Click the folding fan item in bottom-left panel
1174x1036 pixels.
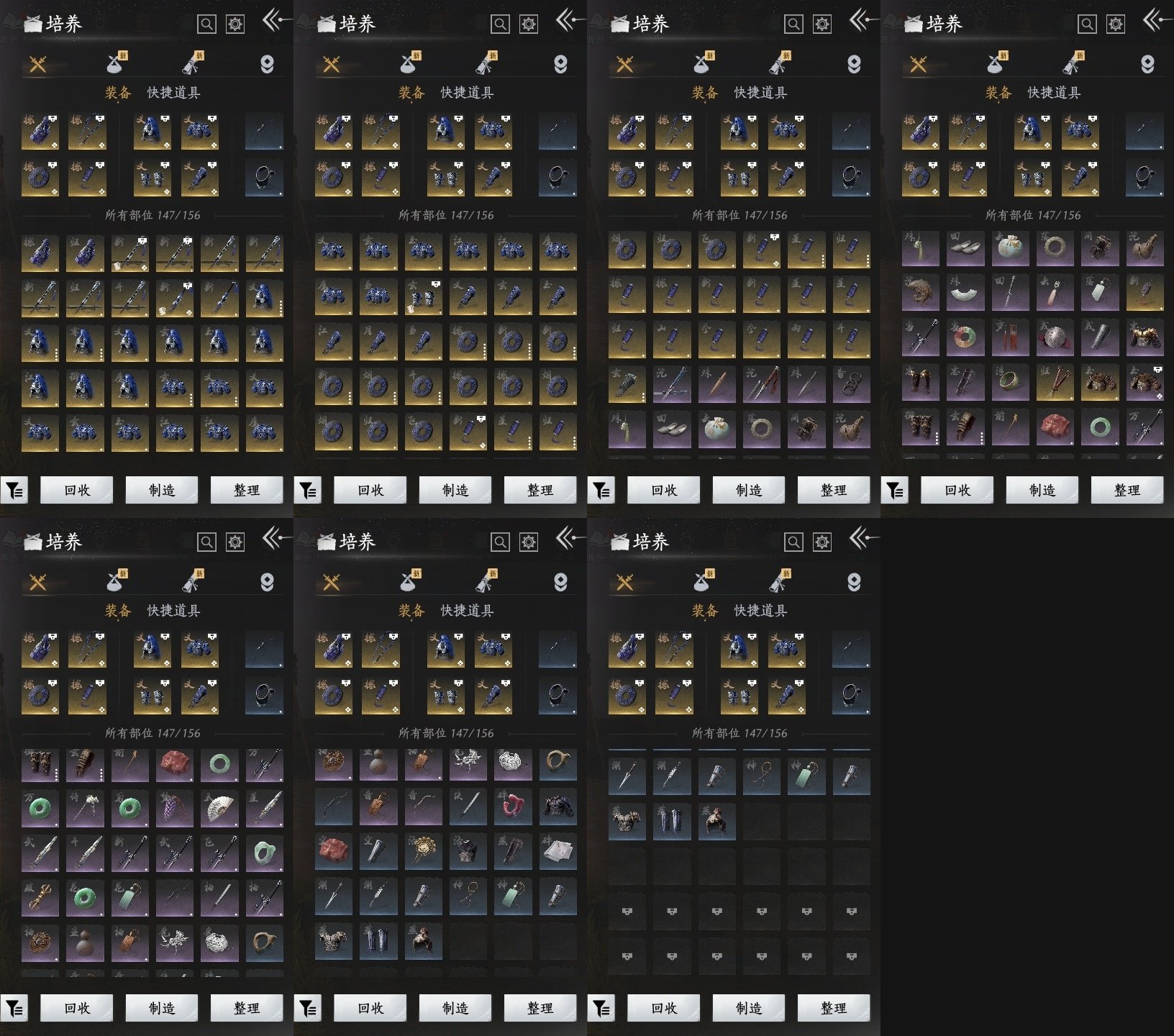click(219, 809)
